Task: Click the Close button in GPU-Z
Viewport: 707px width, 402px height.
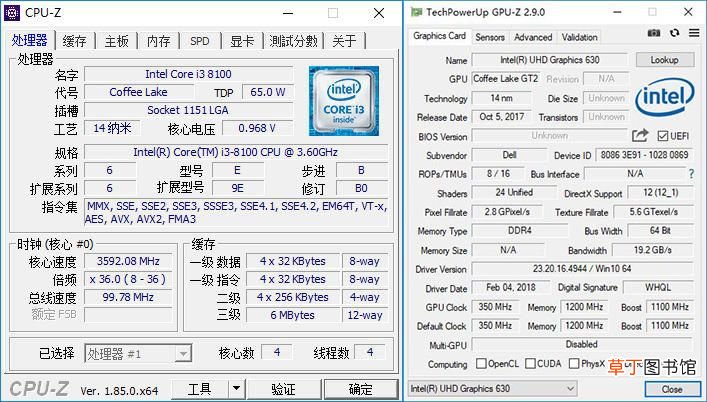Action: coord(672,389)
